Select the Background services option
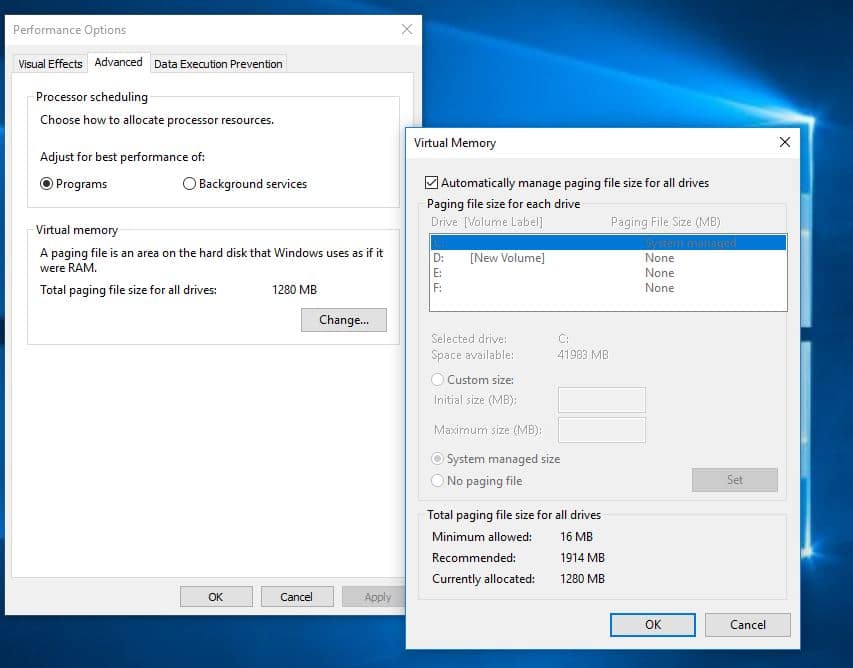Image resolution: width=853 pixels, height=668 pixels. pyautogui.click(x=189, y=184)
